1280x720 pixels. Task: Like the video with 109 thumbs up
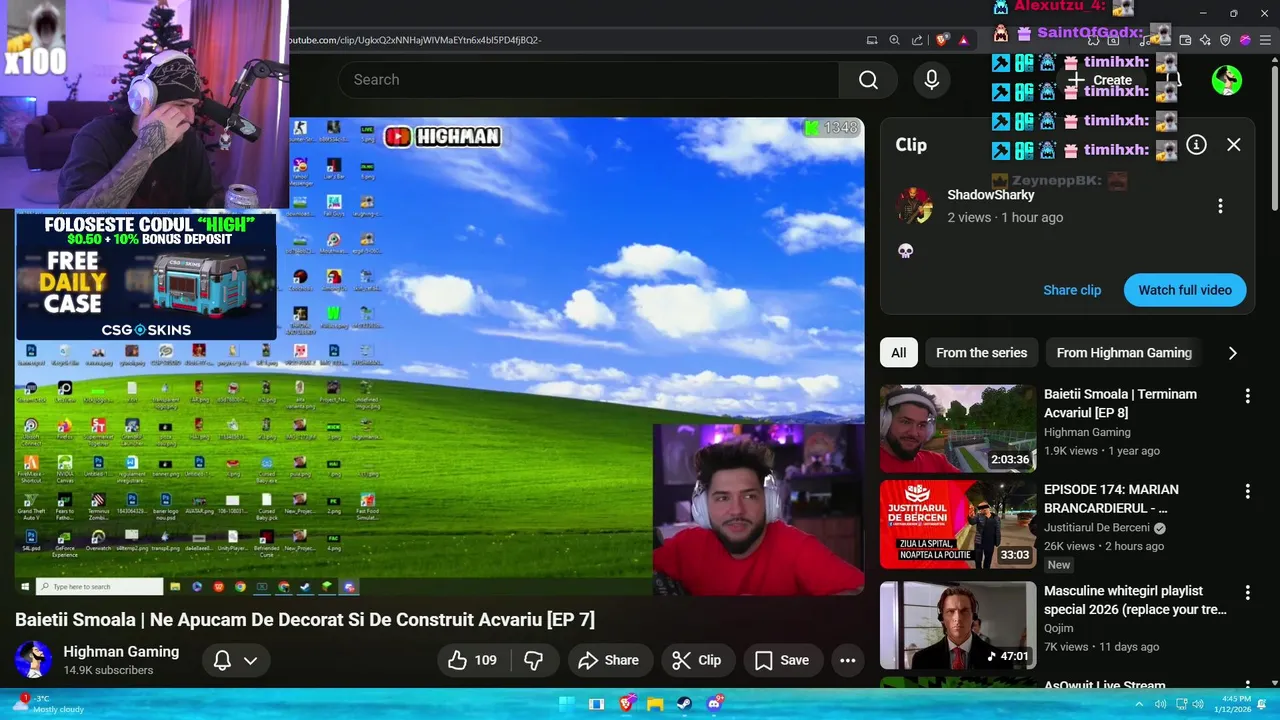coord(473,660)
